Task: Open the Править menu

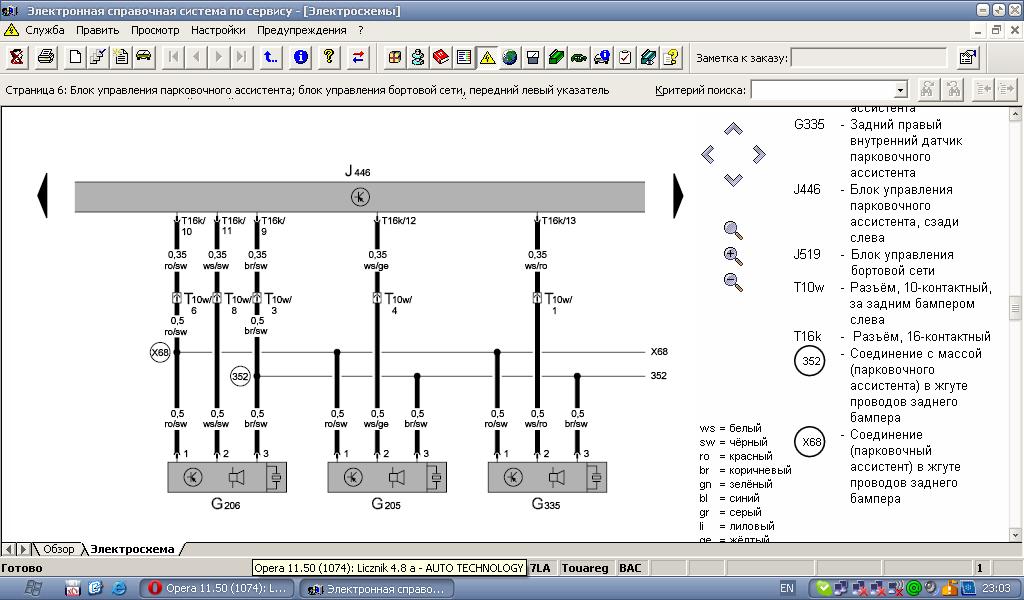Action: click(97, 30)
